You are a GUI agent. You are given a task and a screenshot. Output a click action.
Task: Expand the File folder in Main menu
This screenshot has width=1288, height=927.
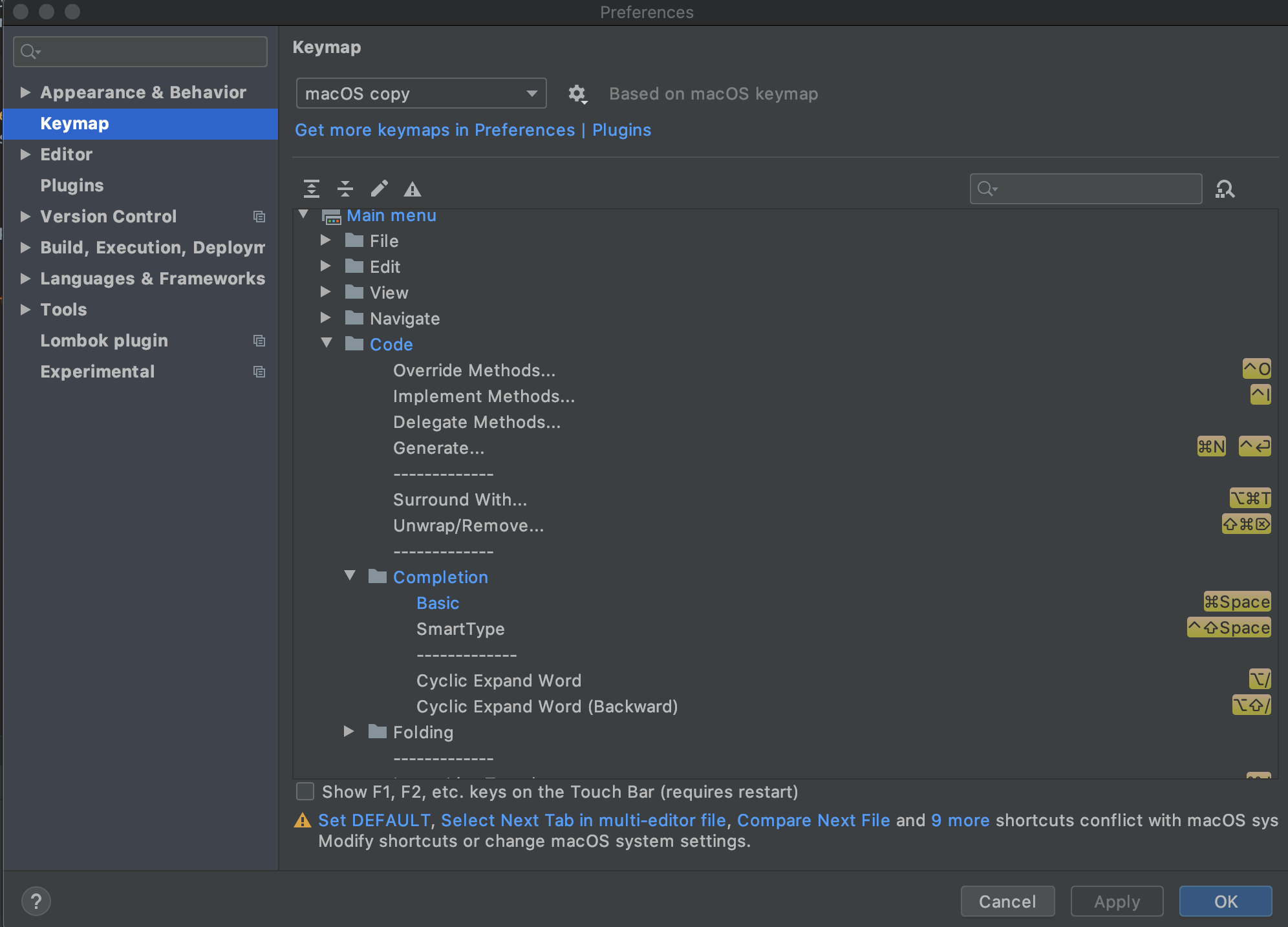pyautogui.click(x=326, y=240)
